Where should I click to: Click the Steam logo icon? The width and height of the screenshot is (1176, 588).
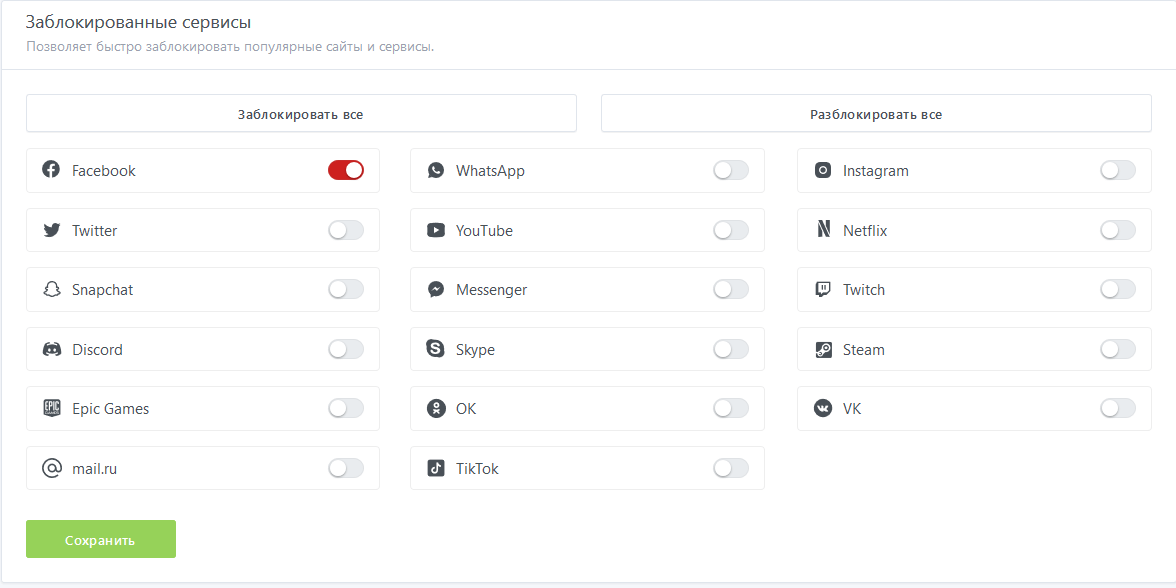[823, 350]
